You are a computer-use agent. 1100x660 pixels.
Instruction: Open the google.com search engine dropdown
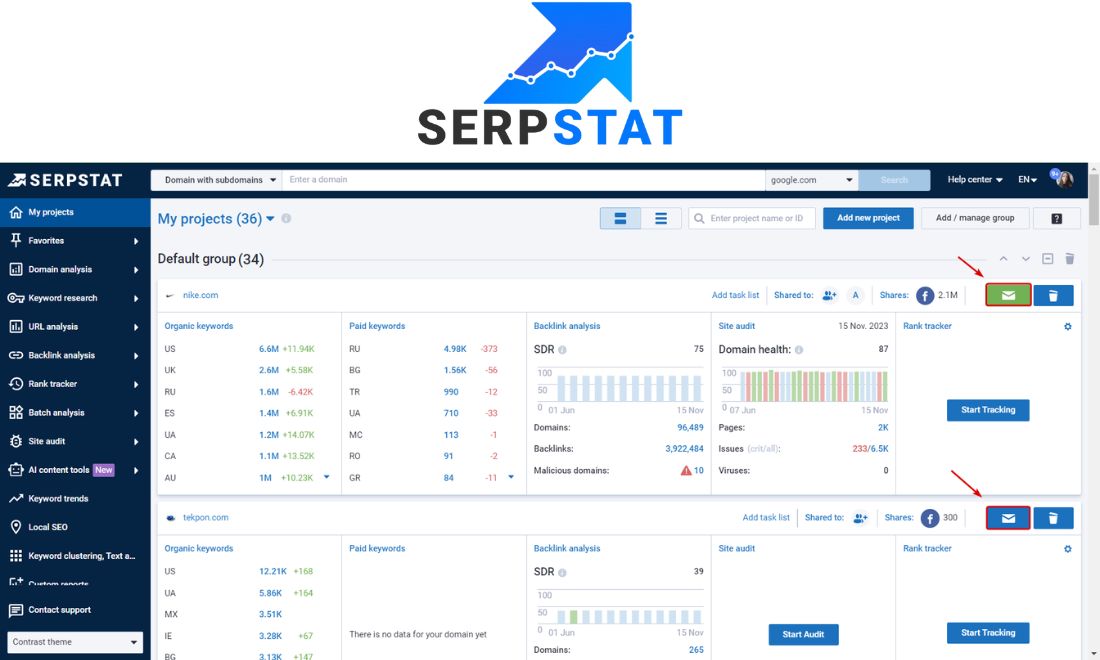811,179
